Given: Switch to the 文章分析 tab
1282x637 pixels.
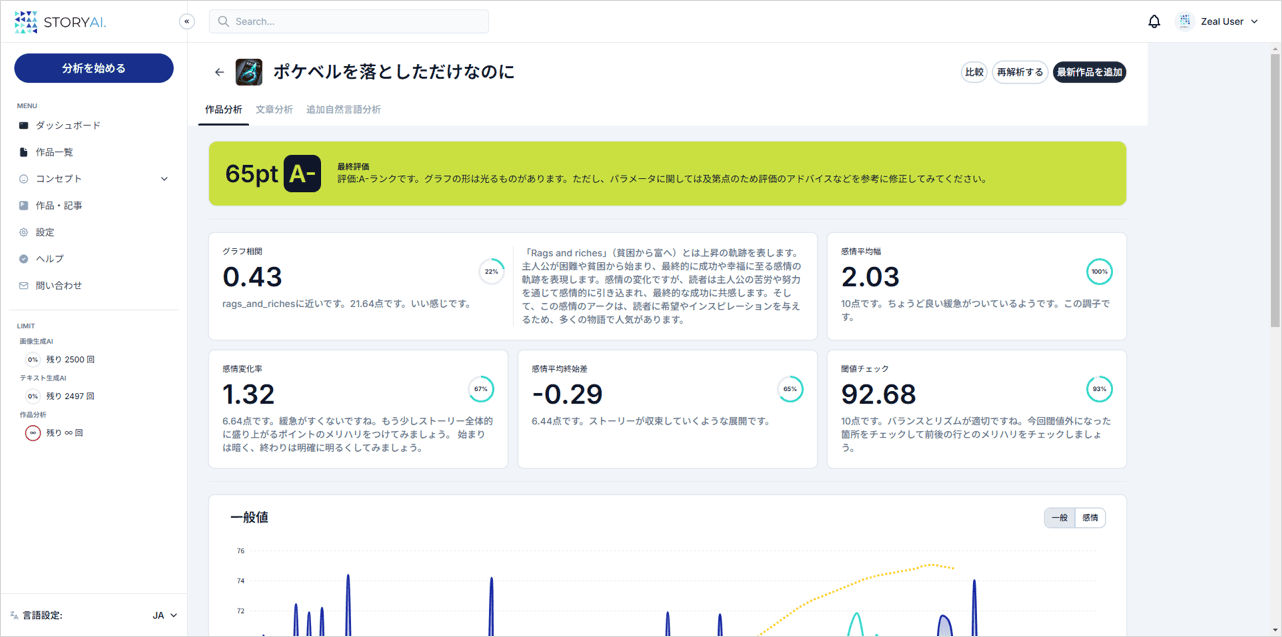Looking at the screenshot, I should click(x=274, y=110).
